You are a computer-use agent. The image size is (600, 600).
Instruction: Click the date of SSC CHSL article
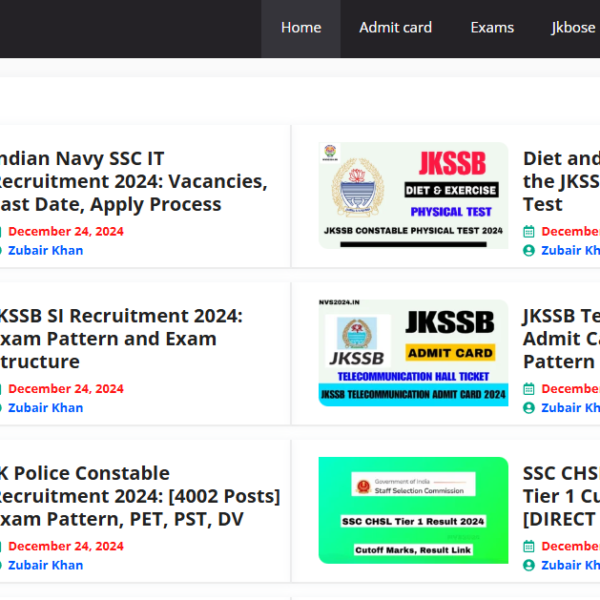pos(571,546)
